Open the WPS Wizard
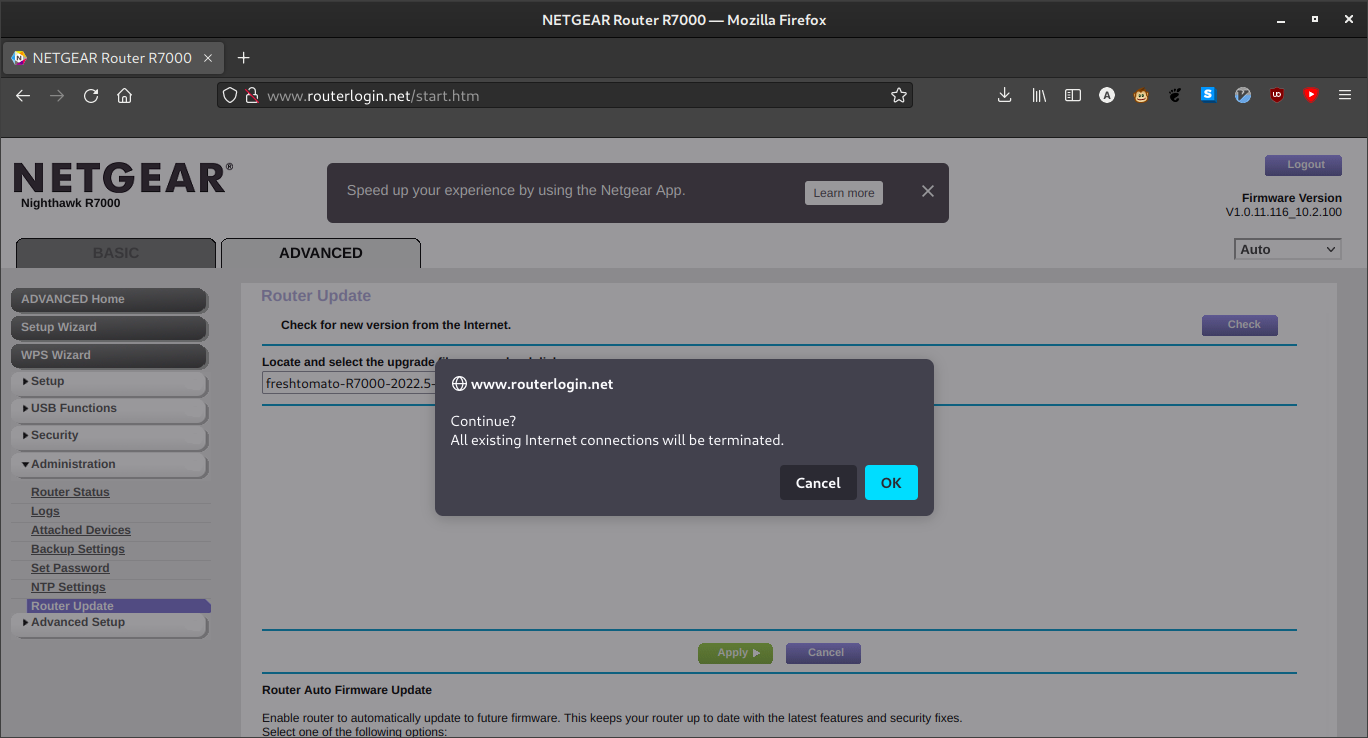This screenshot has width=1368, height=738. click(109, 355)
